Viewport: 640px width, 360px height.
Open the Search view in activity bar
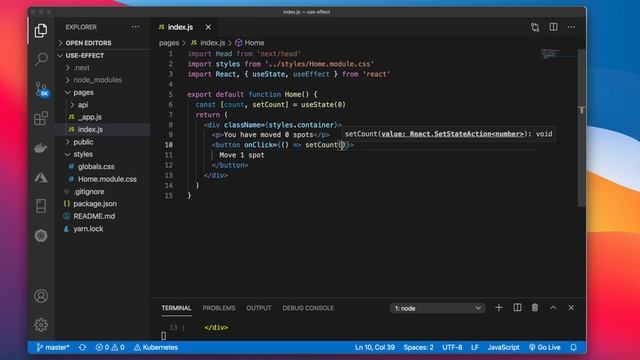tap(41, 60)
